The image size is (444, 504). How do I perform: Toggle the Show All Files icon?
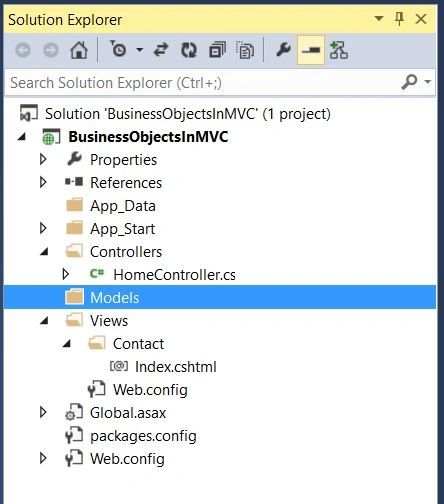pos(245,50)
